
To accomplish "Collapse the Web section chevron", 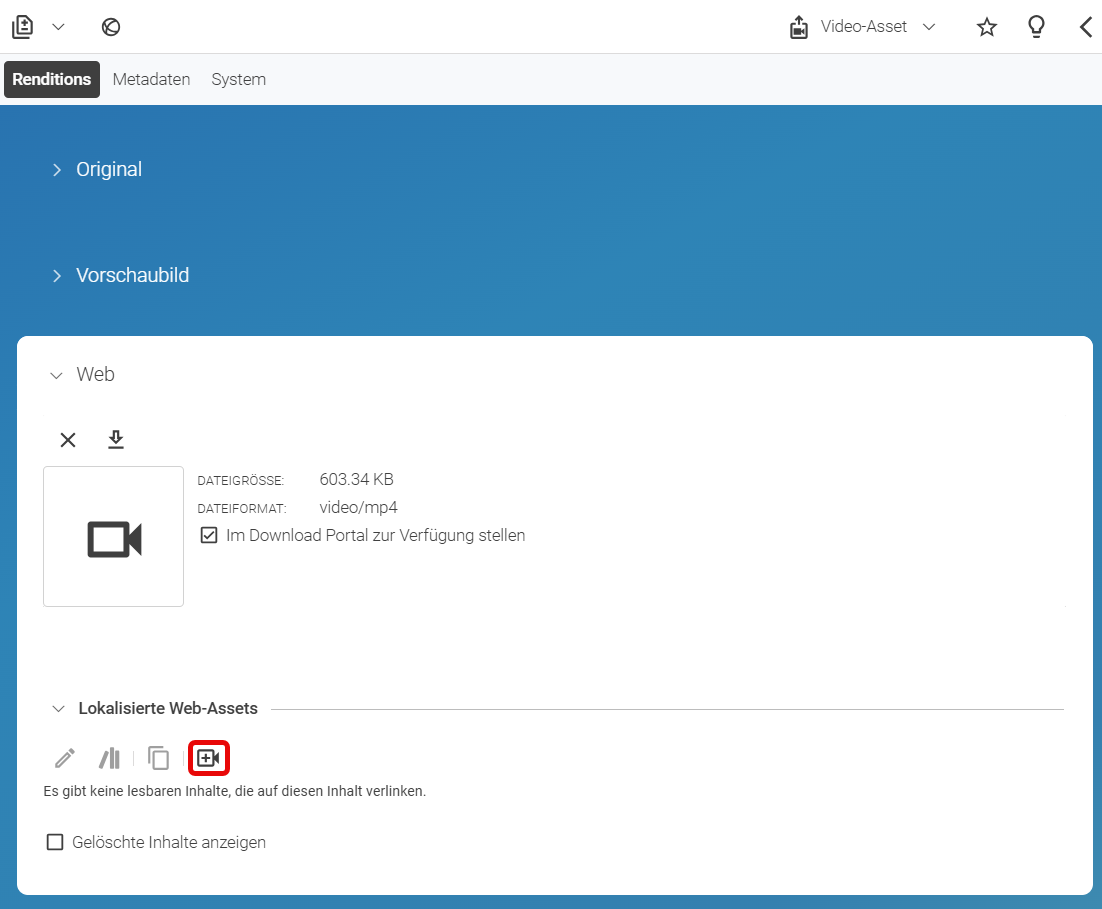I will pyautogui.click(x=56, y=375).
